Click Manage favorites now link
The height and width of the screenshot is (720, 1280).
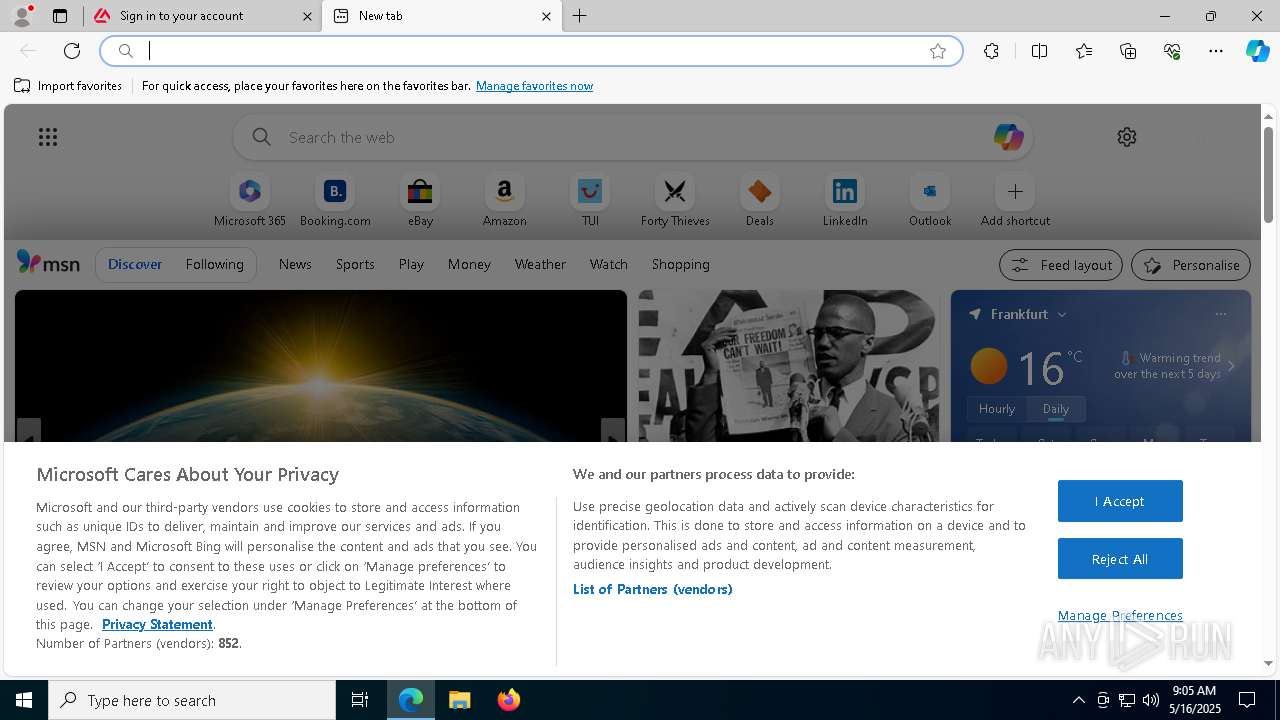click(534, 86)
